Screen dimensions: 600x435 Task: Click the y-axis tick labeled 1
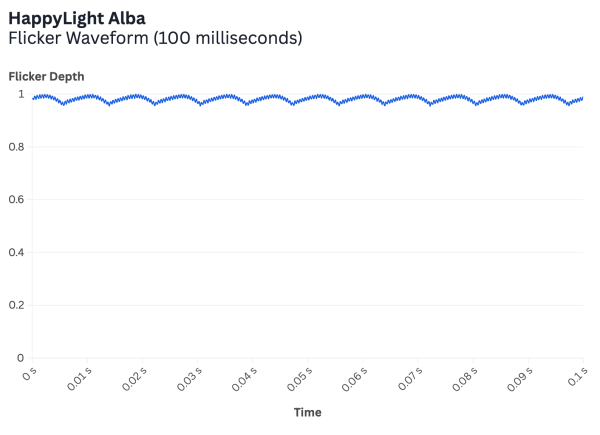click(21, 95)
